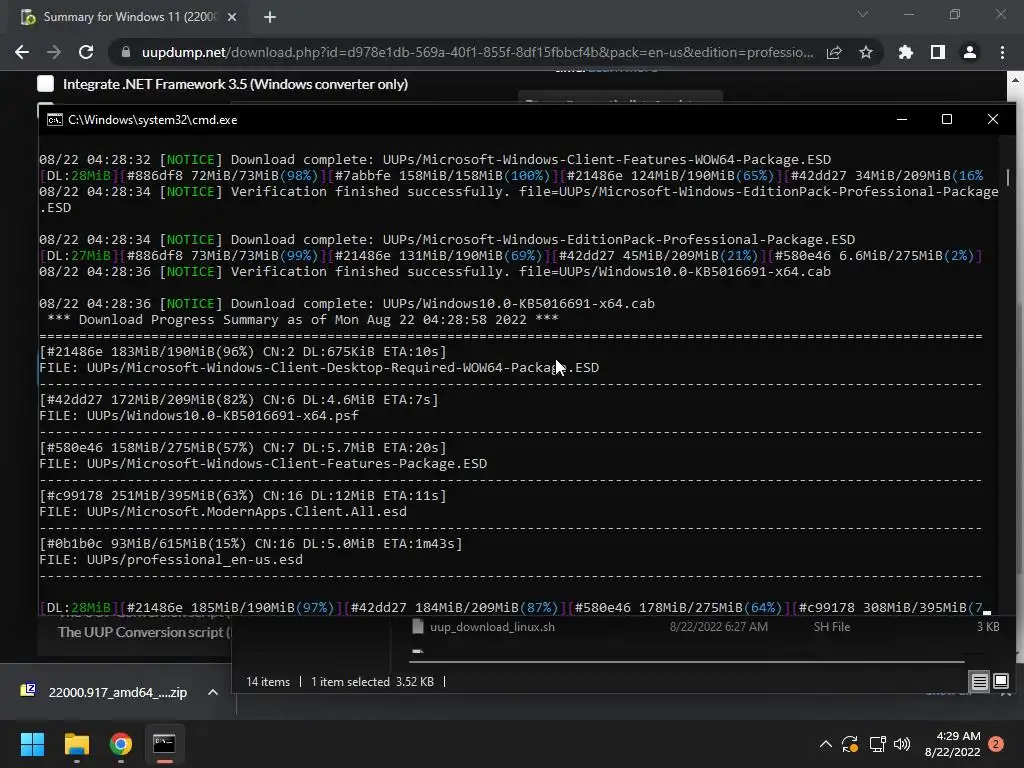Image resolution: width=1024 pixels, height=768 pixels.
Task: Click '1 item selected 3.52 KB' status
Action: [x=372, y=682]
